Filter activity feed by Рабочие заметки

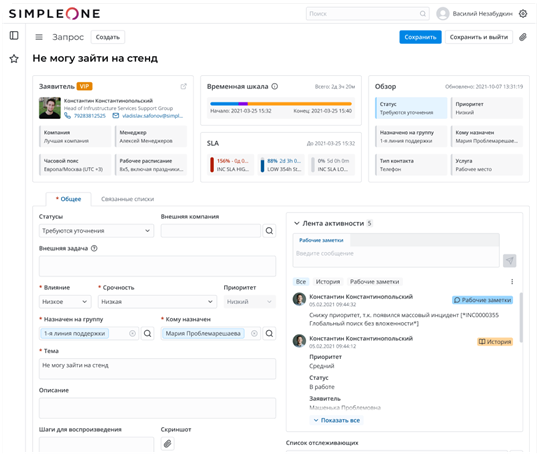[374, 281]
